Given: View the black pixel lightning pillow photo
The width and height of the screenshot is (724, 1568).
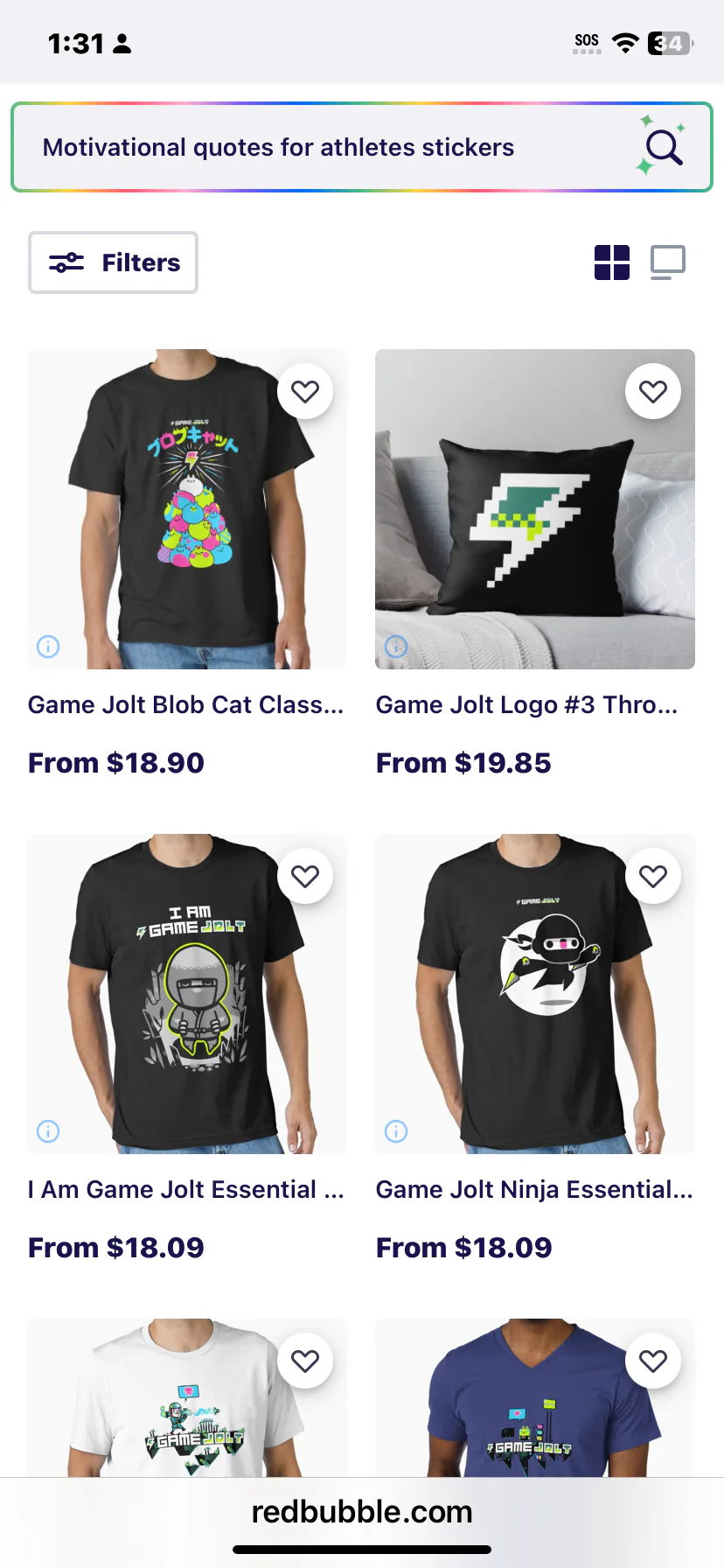Looking at the screenshot, I should click(535, 509).
